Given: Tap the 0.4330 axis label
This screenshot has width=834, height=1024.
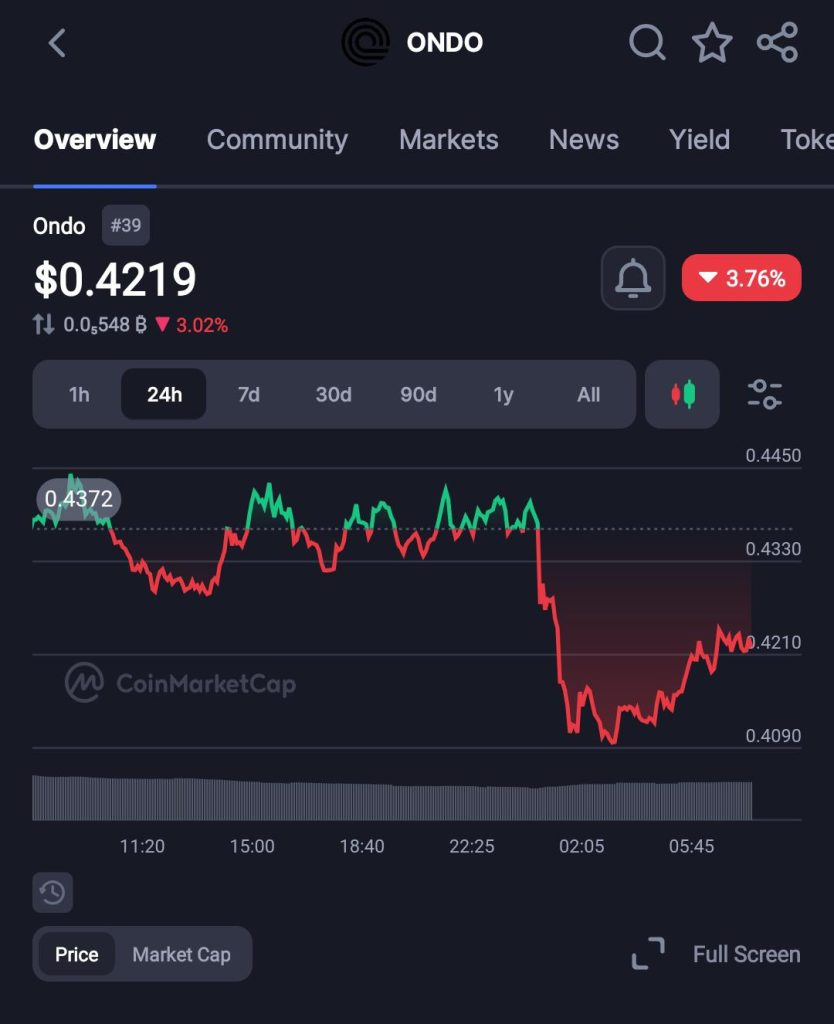Looking at the screenshot, I should 773,549.
